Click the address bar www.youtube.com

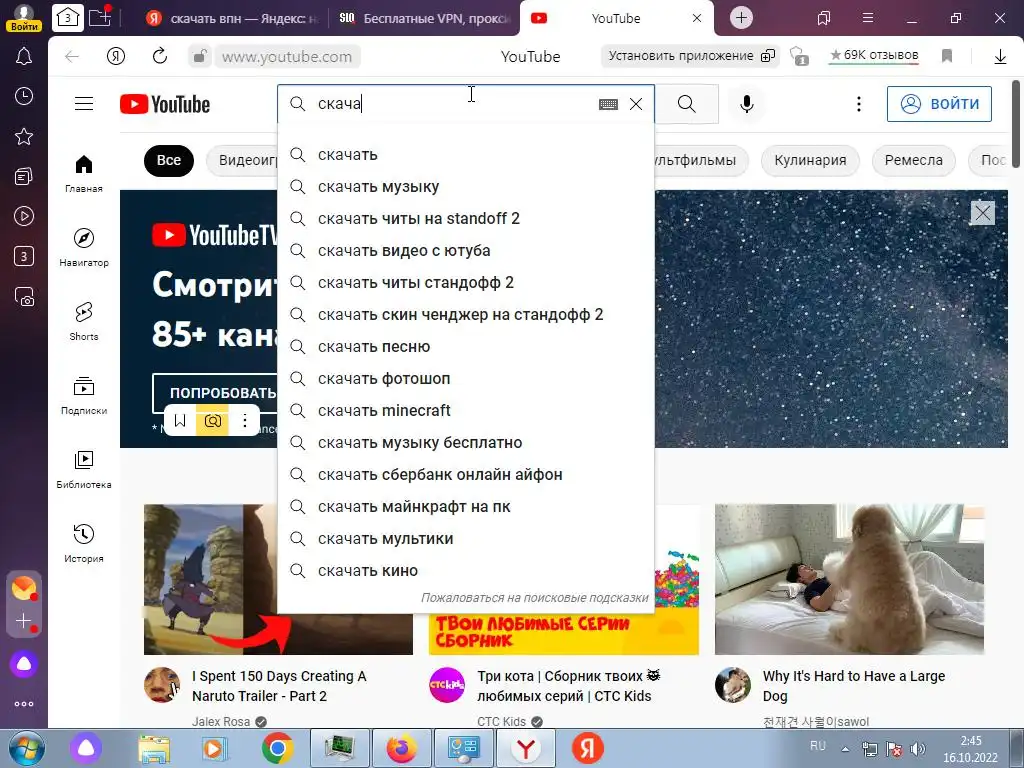point(287,57)
